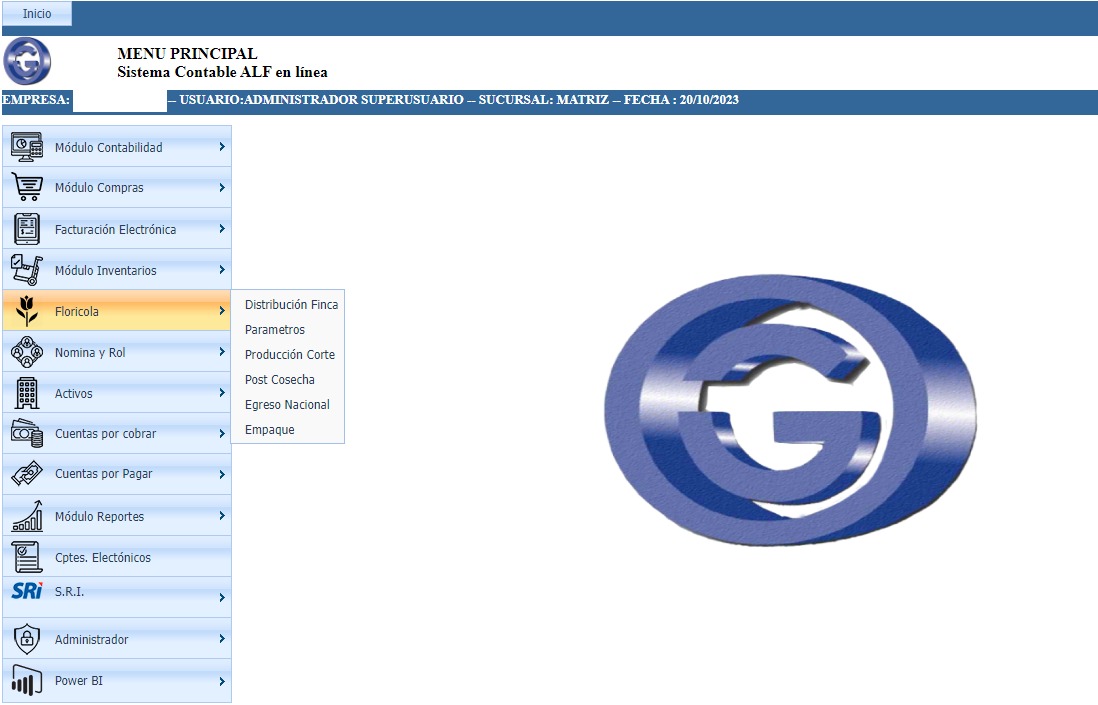Expand the Cuentas por Pagar arrow

click(x=221, y=474)
